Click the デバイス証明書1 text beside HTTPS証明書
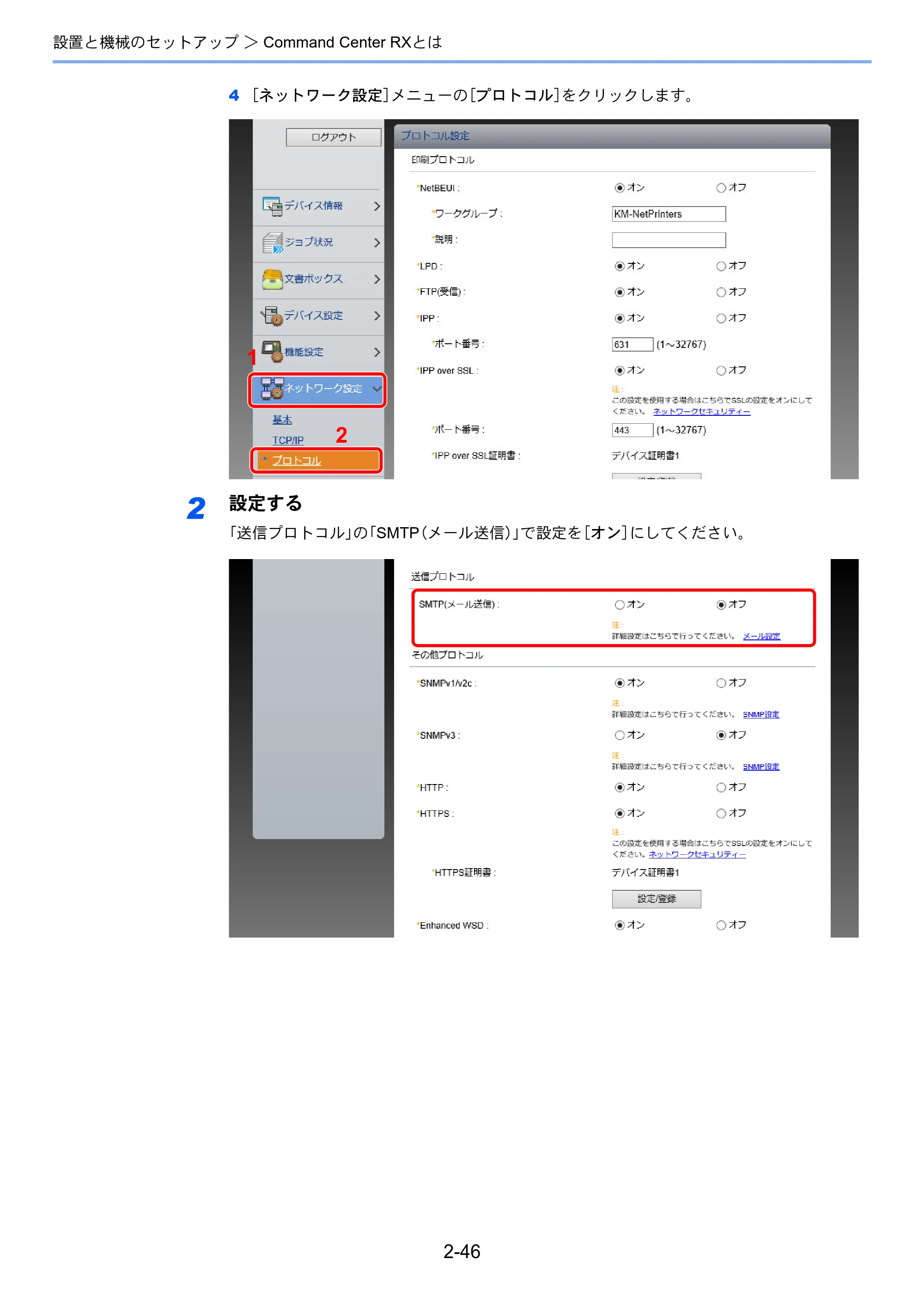Viewport: 924px width, 1308px height. [x=645, y=873]
